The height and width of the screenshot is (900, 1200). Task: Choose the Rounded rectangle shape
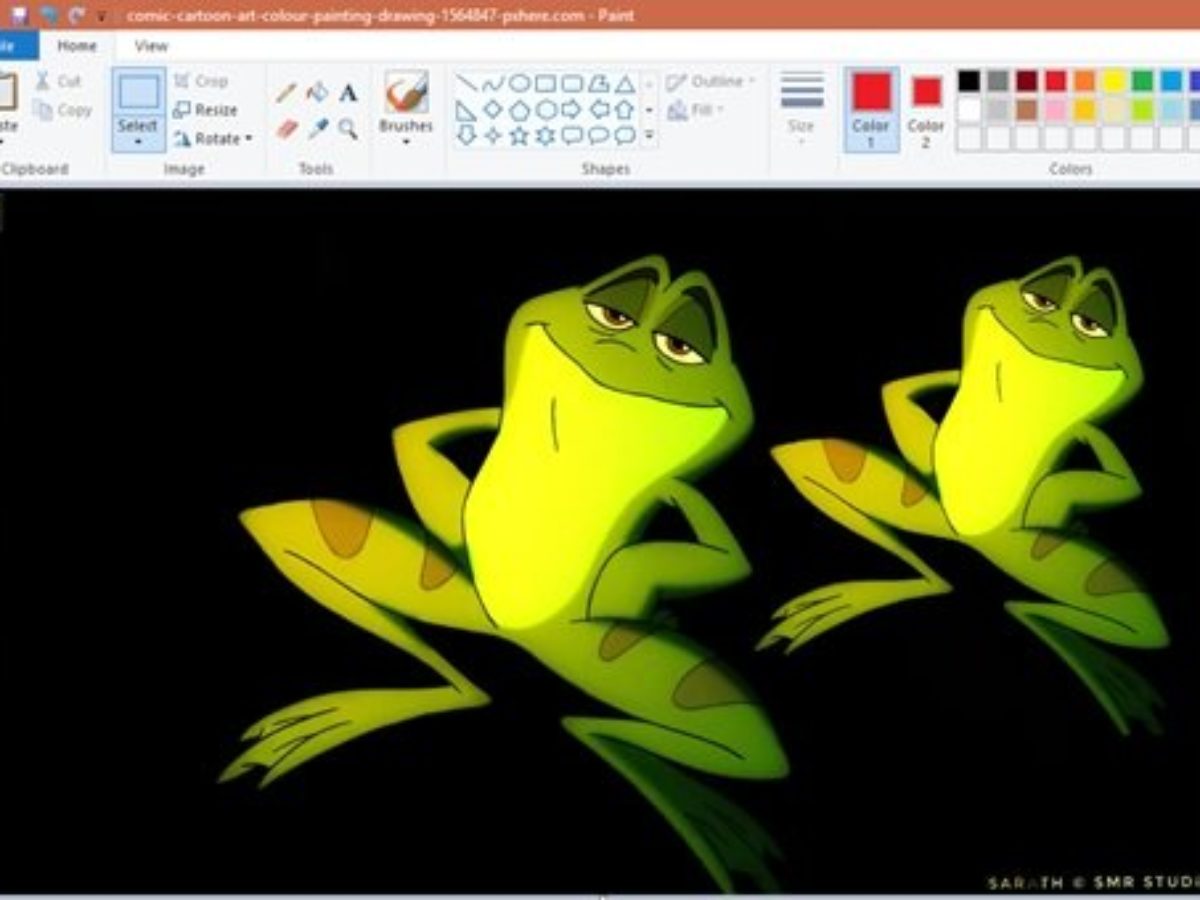[572, 83]
